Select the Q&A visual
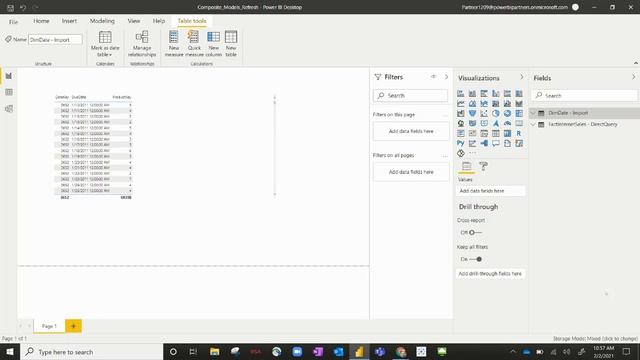 (496, 143)
